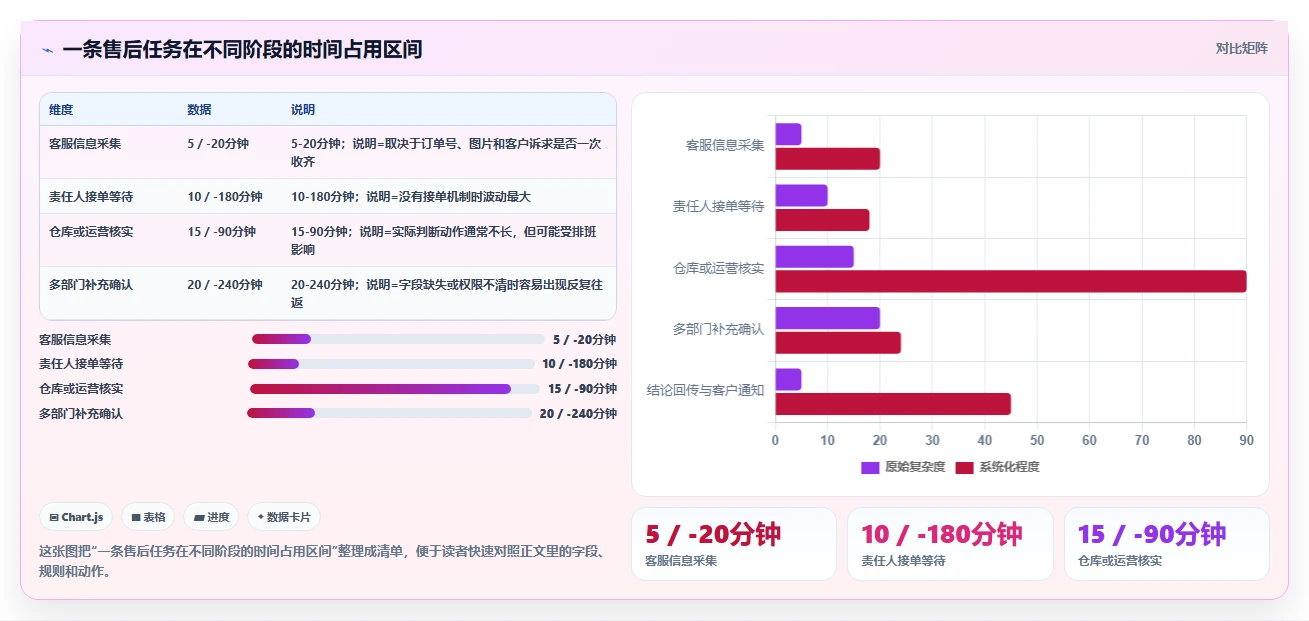Click the lightning icon beside the title
The image size is (1309, 621).
click(x=48, y=50)
